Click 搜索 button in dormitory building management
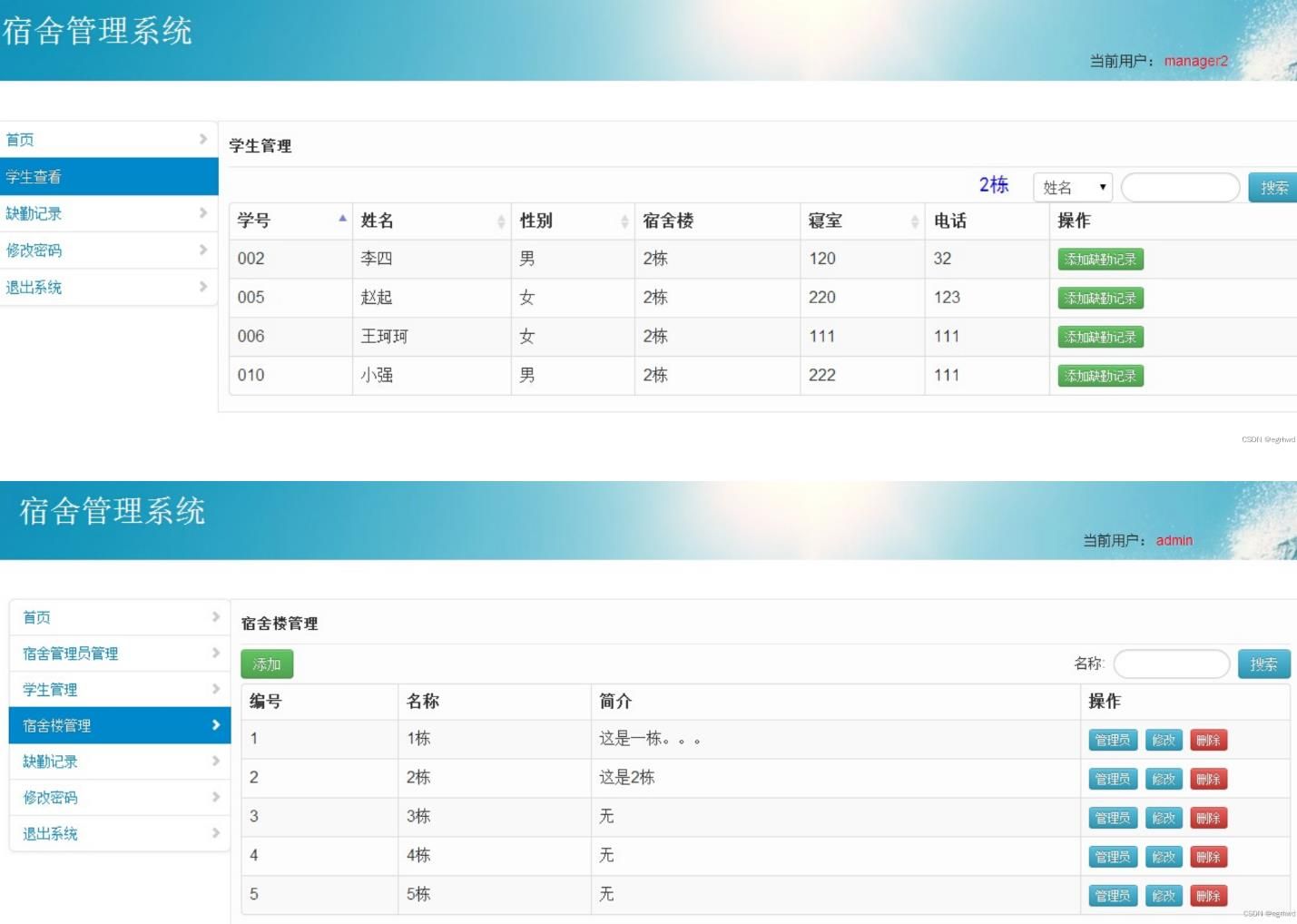Viewport: 1297px width, 924px height. [x=1263, y=664]
